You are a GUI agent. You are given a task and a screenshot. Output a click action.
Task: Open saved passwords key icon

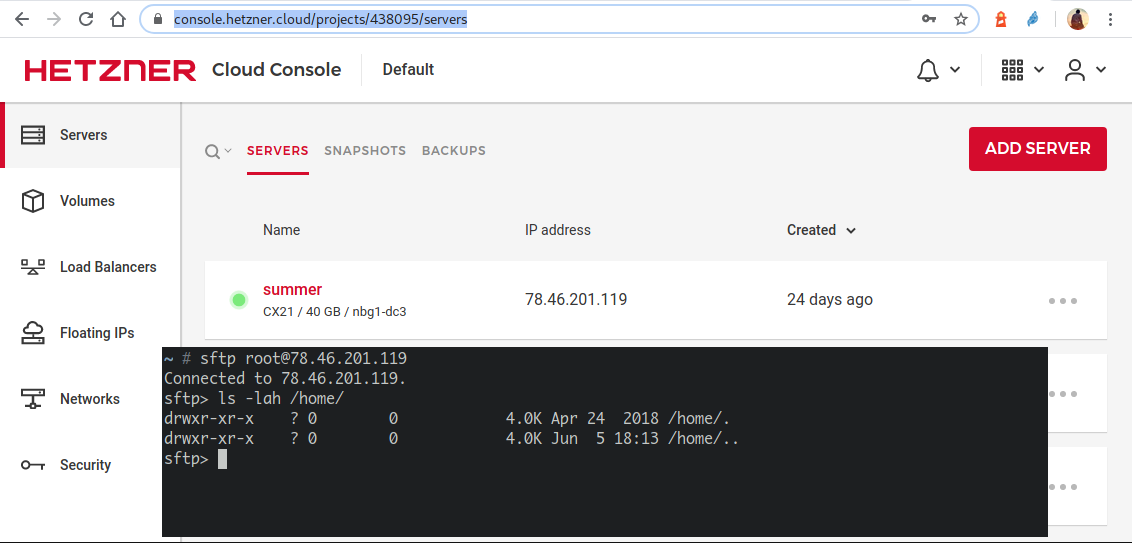pyautogui.click(x=929, y=19)
